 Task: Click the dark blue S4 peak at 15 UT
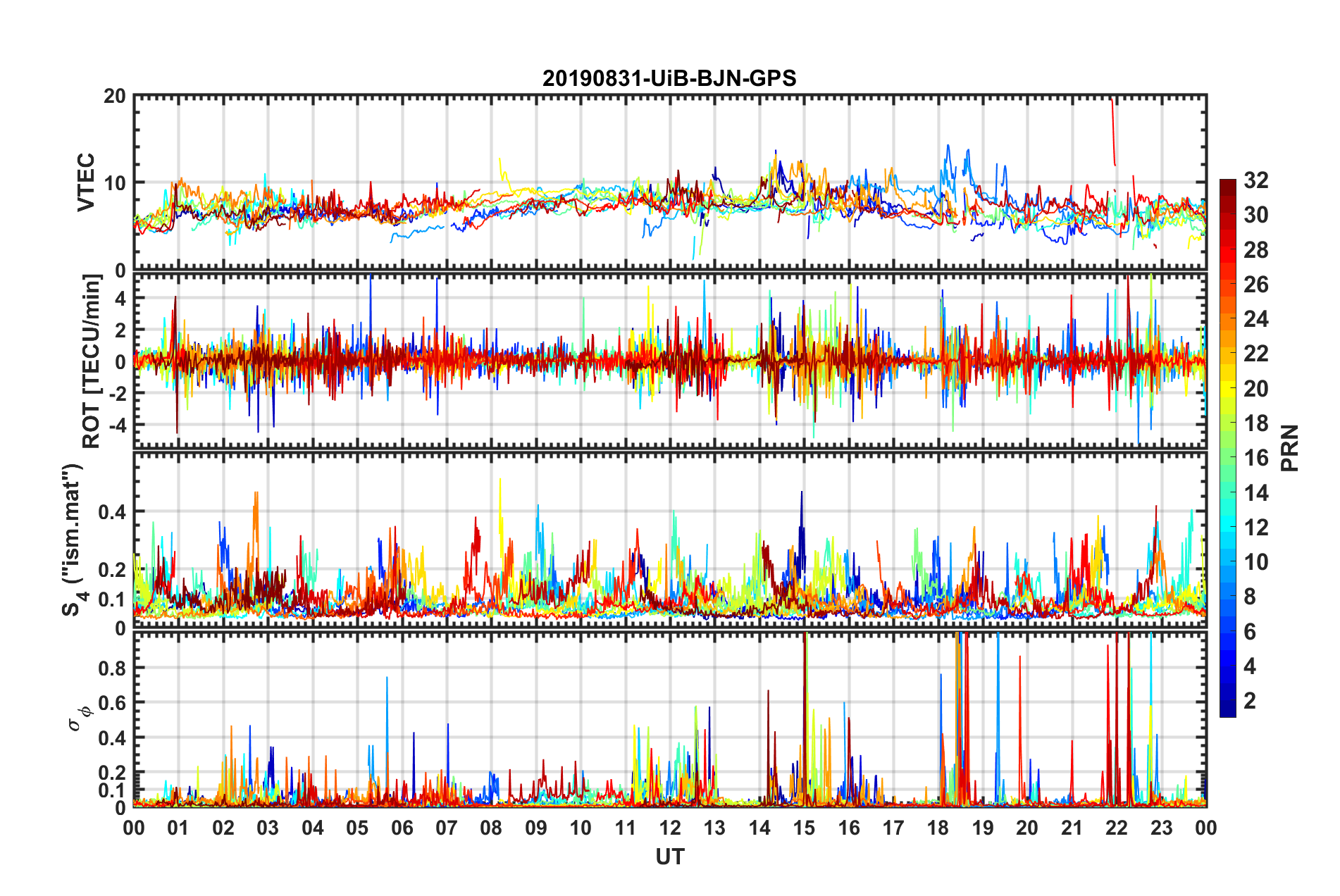tap(801, 521)
